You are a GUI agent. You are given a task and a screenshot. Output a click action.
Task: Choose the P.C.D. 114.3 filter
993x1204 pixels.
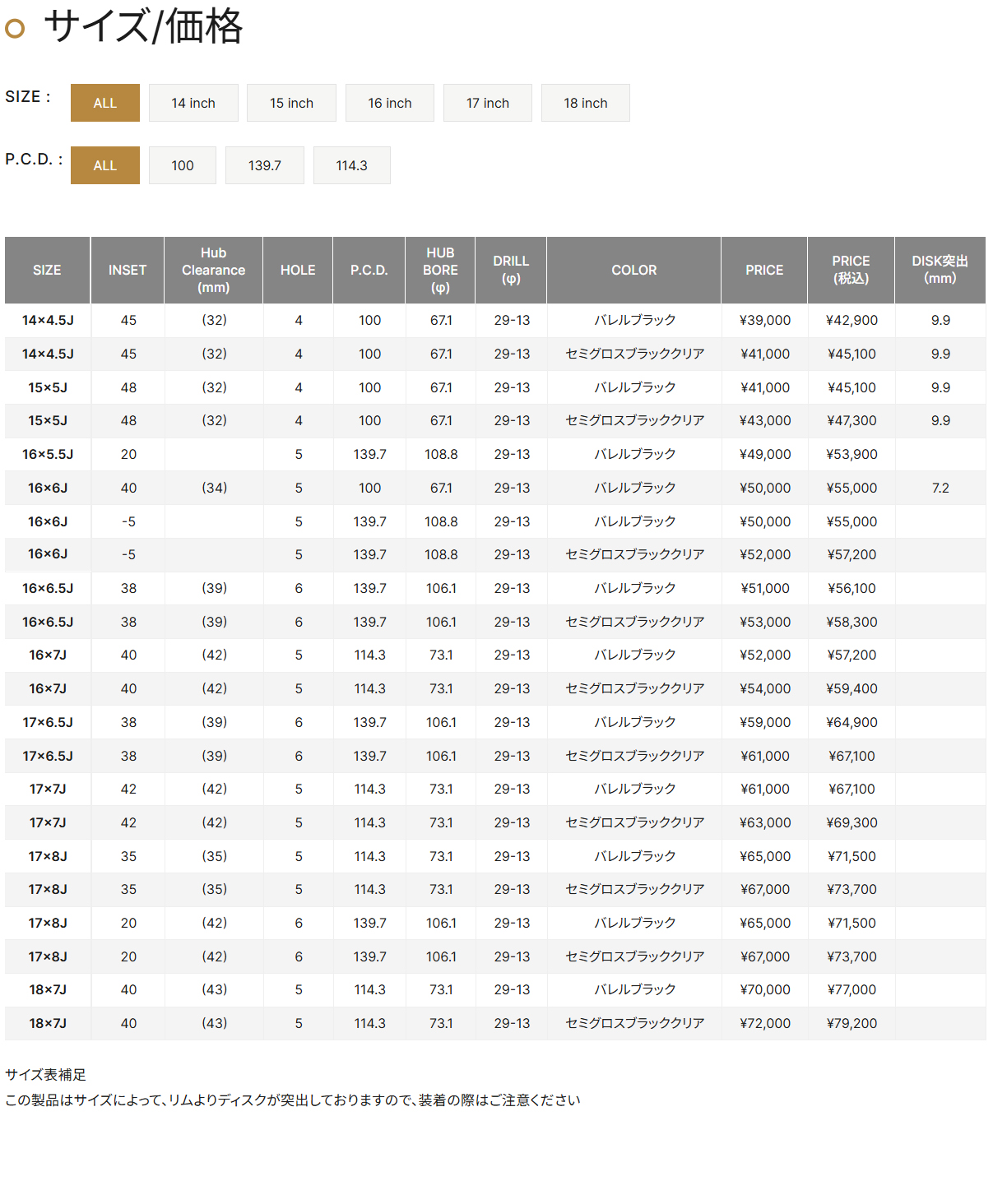(351, 165)
